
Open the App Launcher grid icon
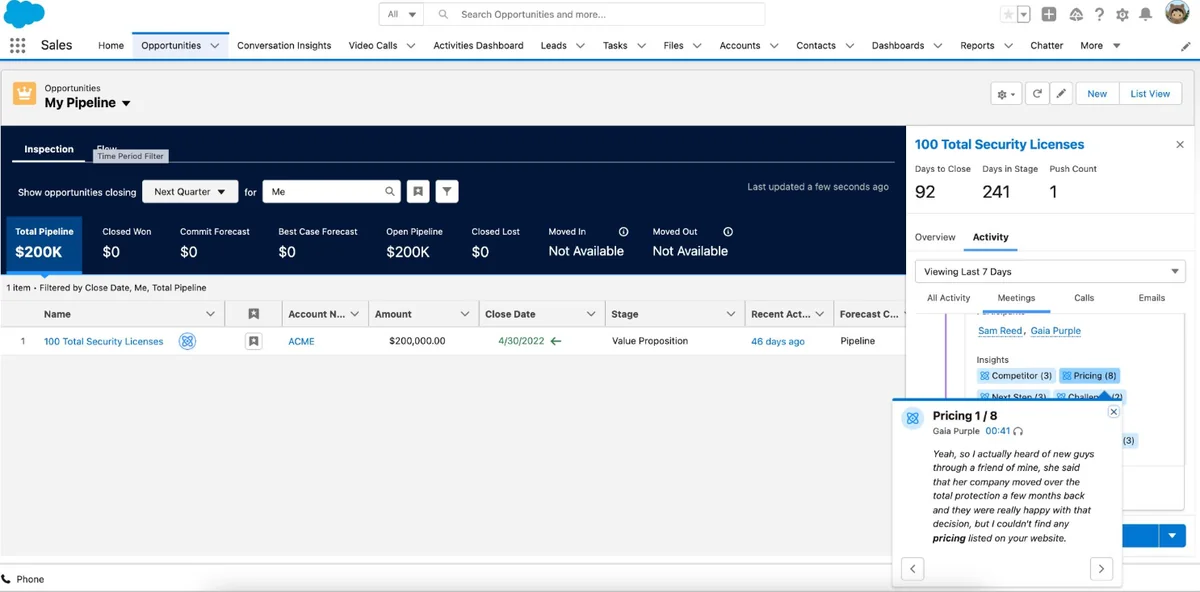point(17,45)
